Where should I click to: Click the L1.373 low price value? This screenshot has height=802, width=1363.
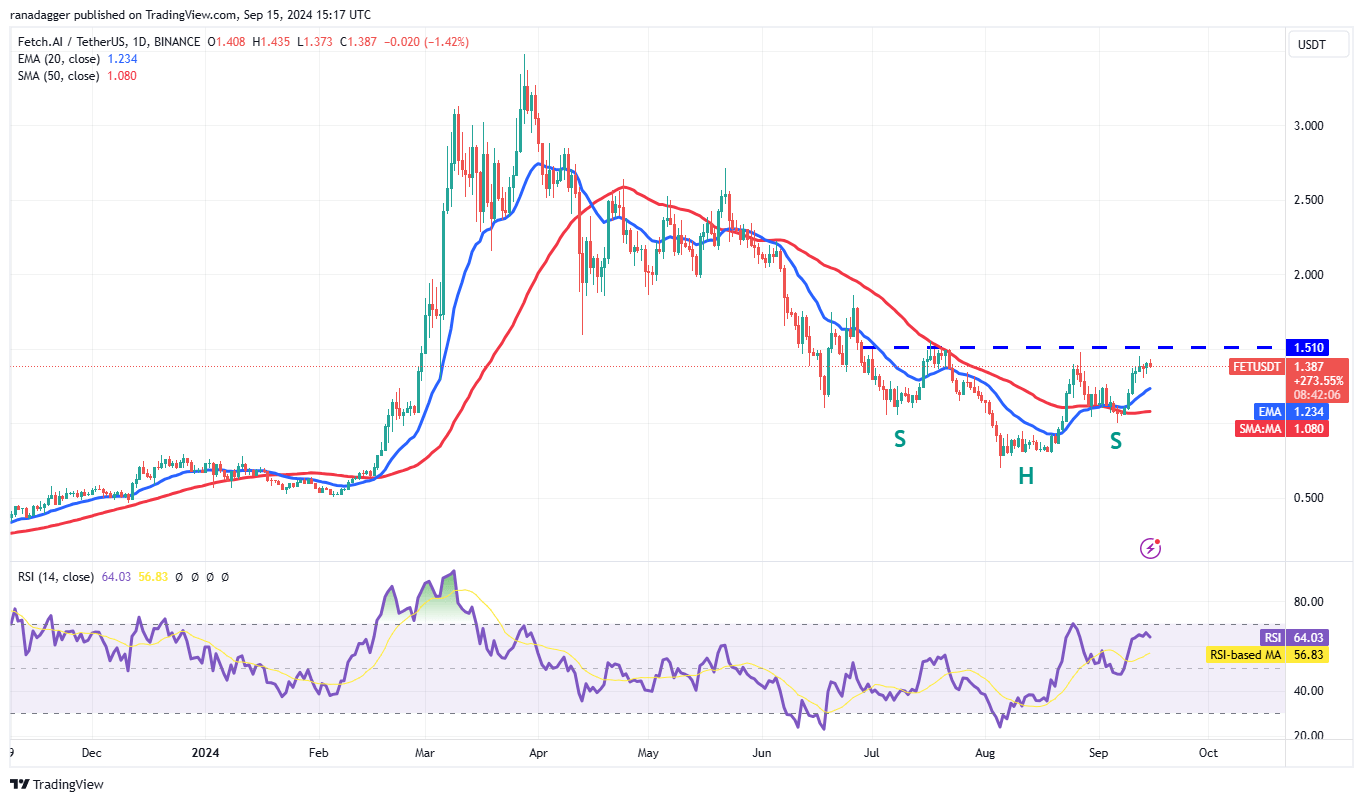point(314,42)
